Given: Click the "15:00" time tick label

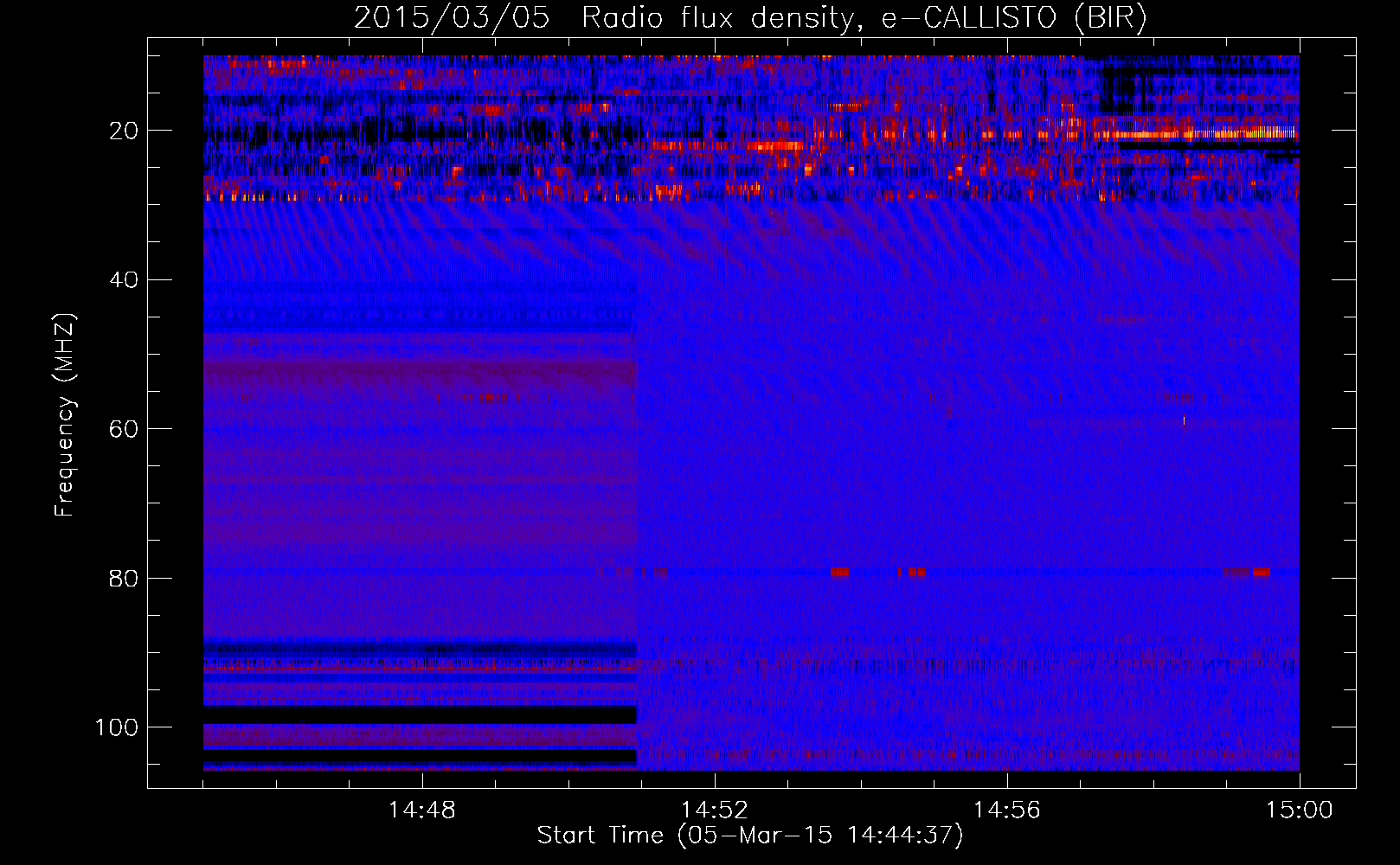Looking at the screenshot, I should click(1300, 811).
